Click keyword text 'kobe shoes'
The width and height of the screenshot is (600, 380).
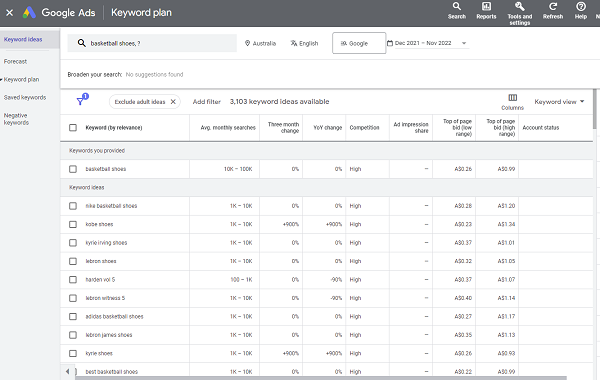[x=99, y=224]
